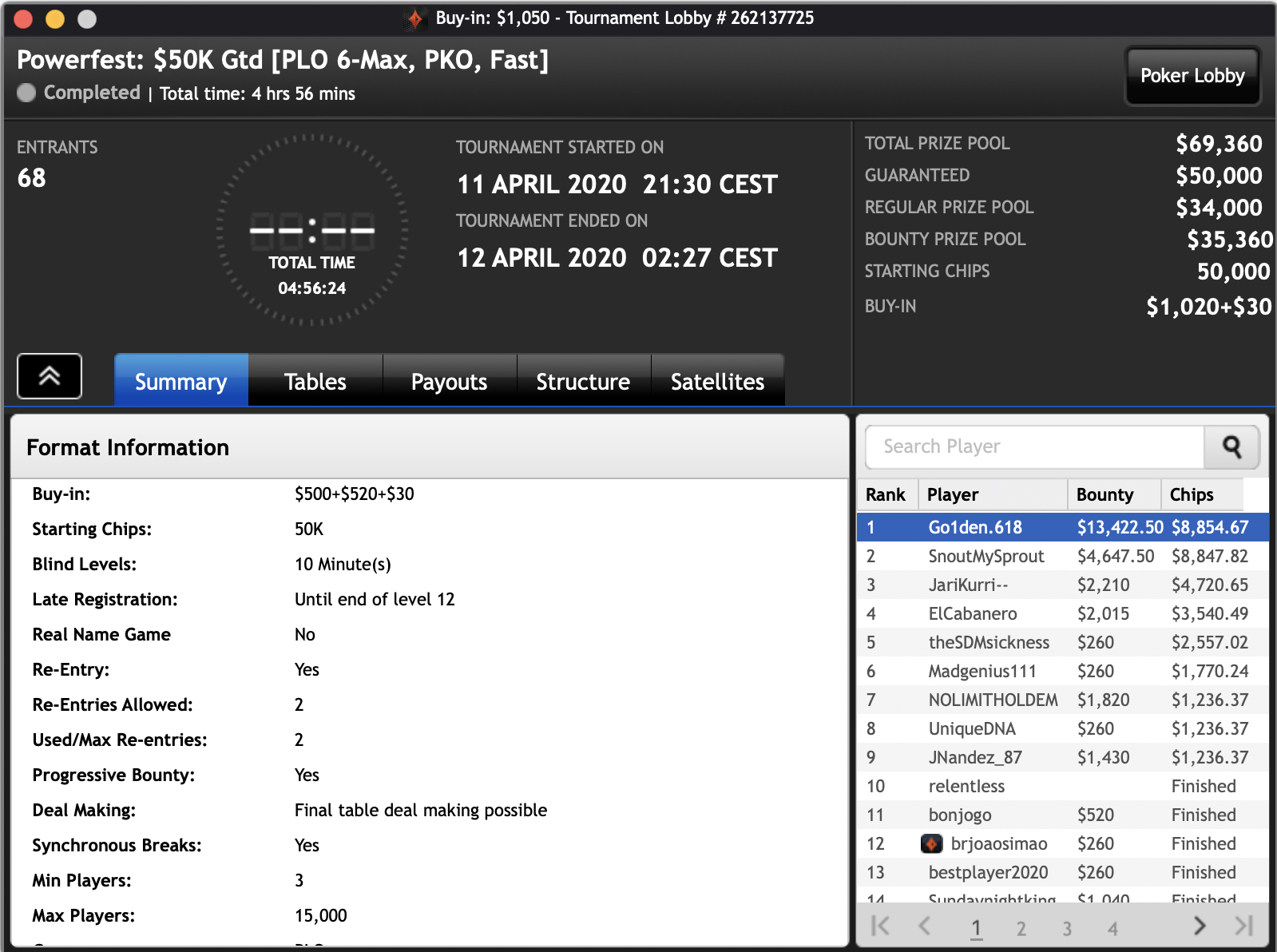The width and height of the screenshot is (1277, 952).
Task: Return to the Poker Lobby
Action: [x=1192, y=76]
